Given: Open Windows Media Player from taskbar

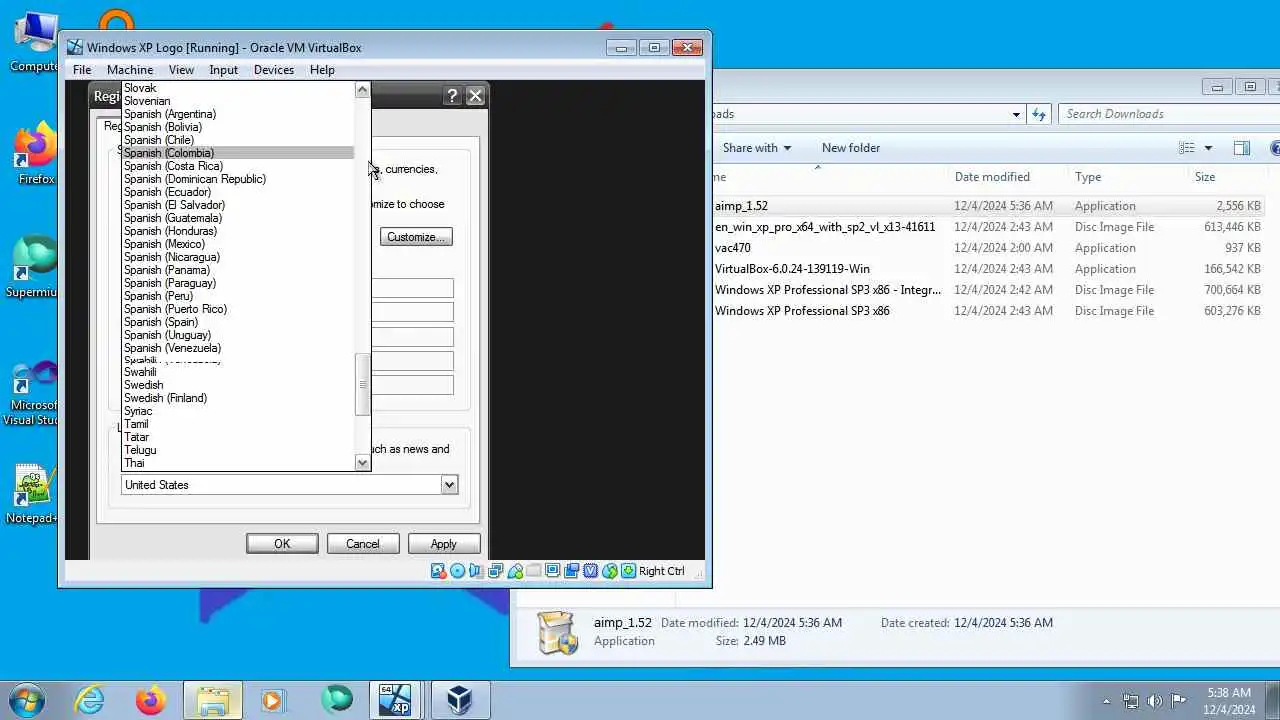Looking at the screenshot, I should click(x=272, y=700).
